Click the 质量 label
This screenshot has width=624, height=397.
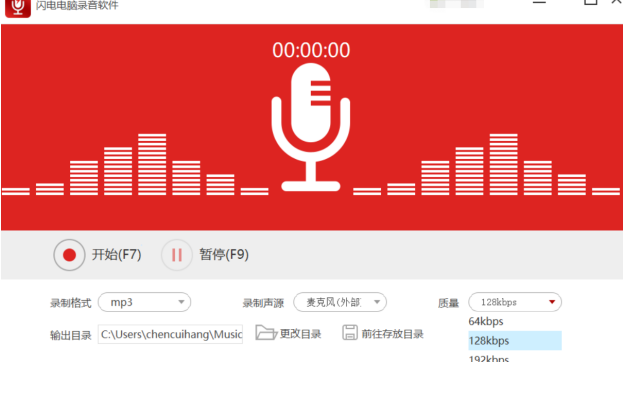pyautogui.click(x=448, y=303)
